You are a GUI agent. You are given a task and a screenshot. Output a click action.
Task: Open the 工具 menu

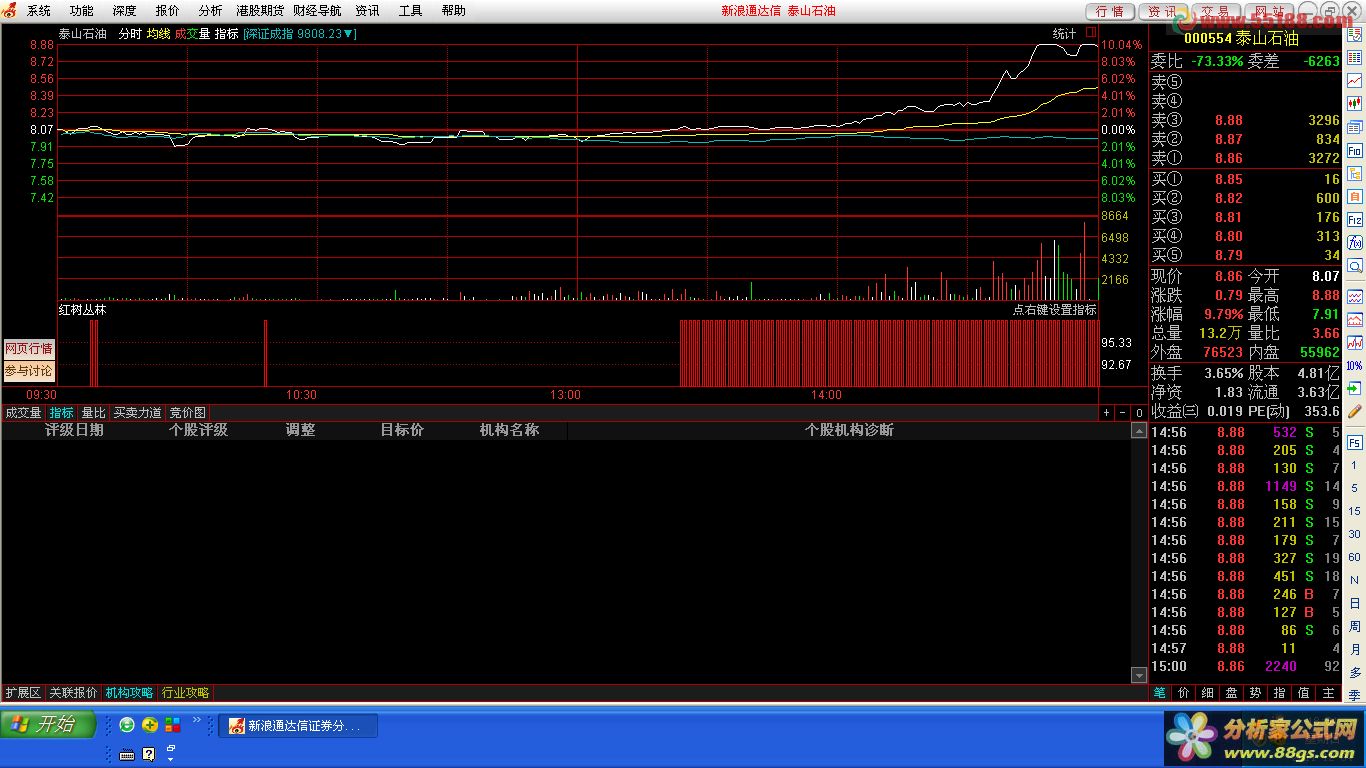[410, 11]
